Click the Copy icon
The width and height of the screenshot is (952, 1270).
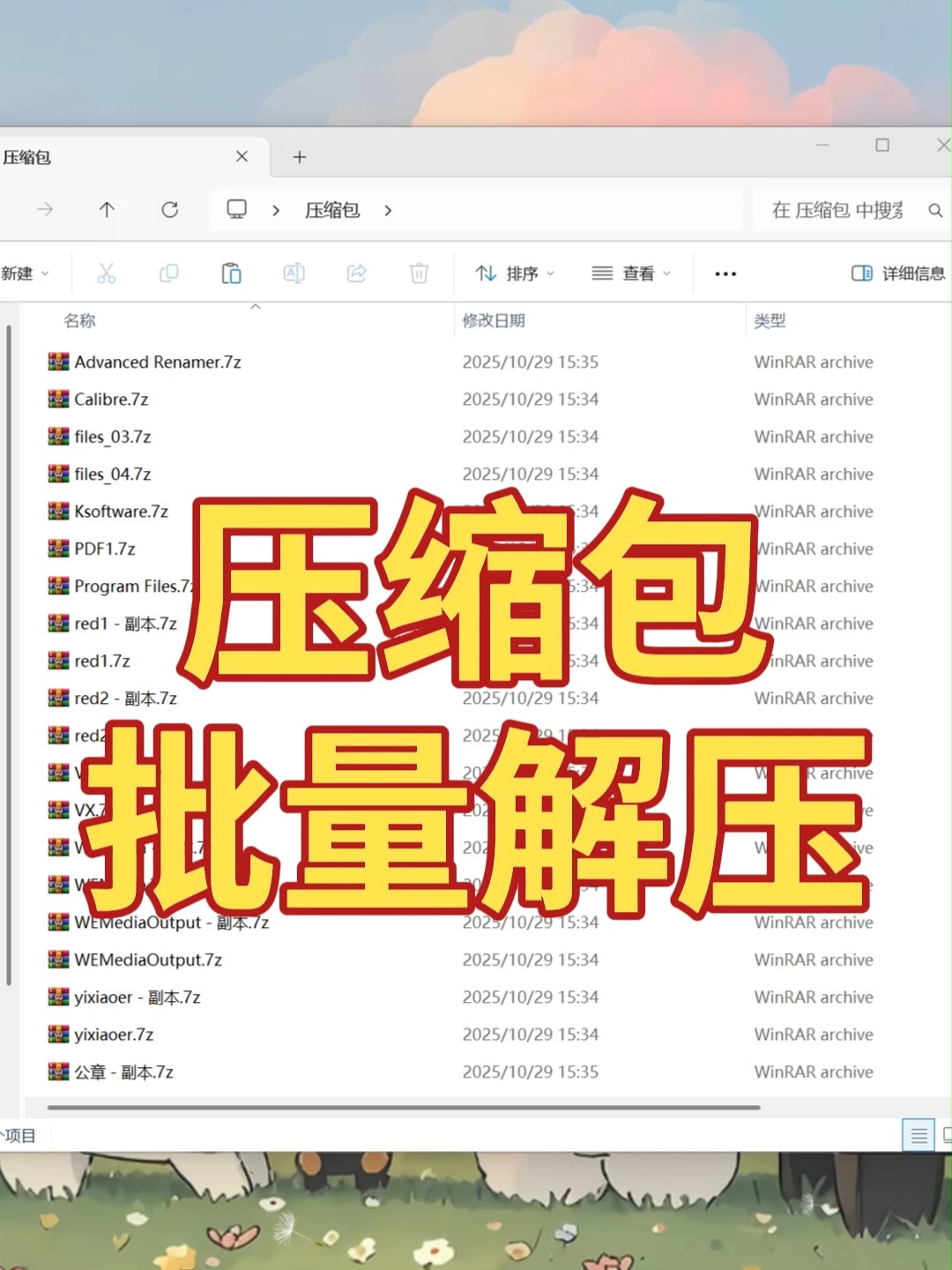(x=169, y=273)
